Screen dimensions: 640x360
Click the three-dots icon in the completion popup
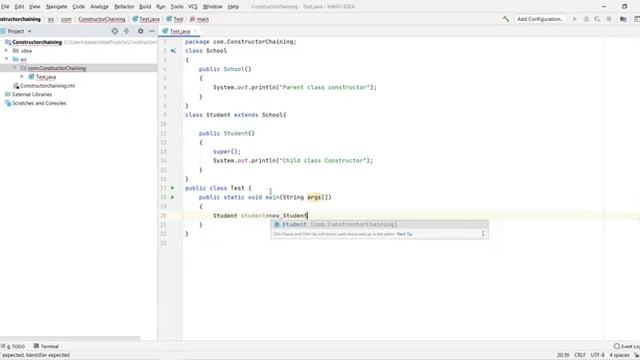click(x=483, y=234)
